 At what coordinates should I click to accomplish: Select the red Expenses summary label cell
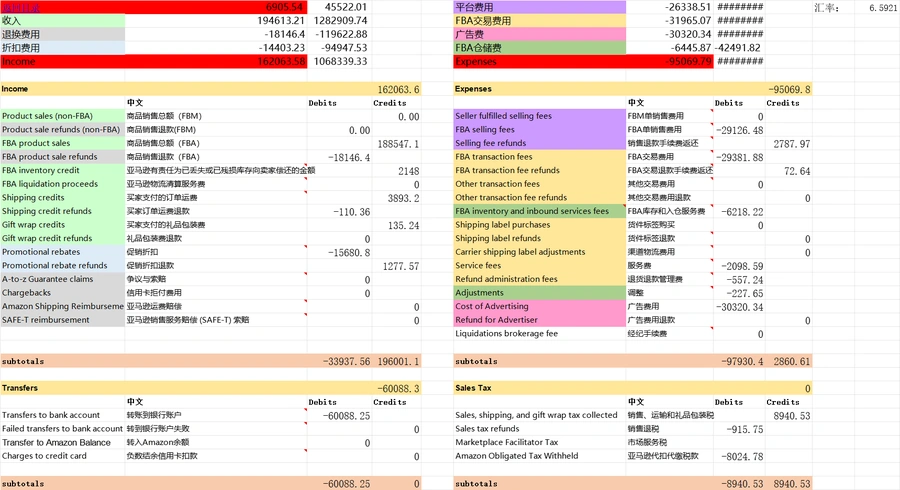(540, 61)
